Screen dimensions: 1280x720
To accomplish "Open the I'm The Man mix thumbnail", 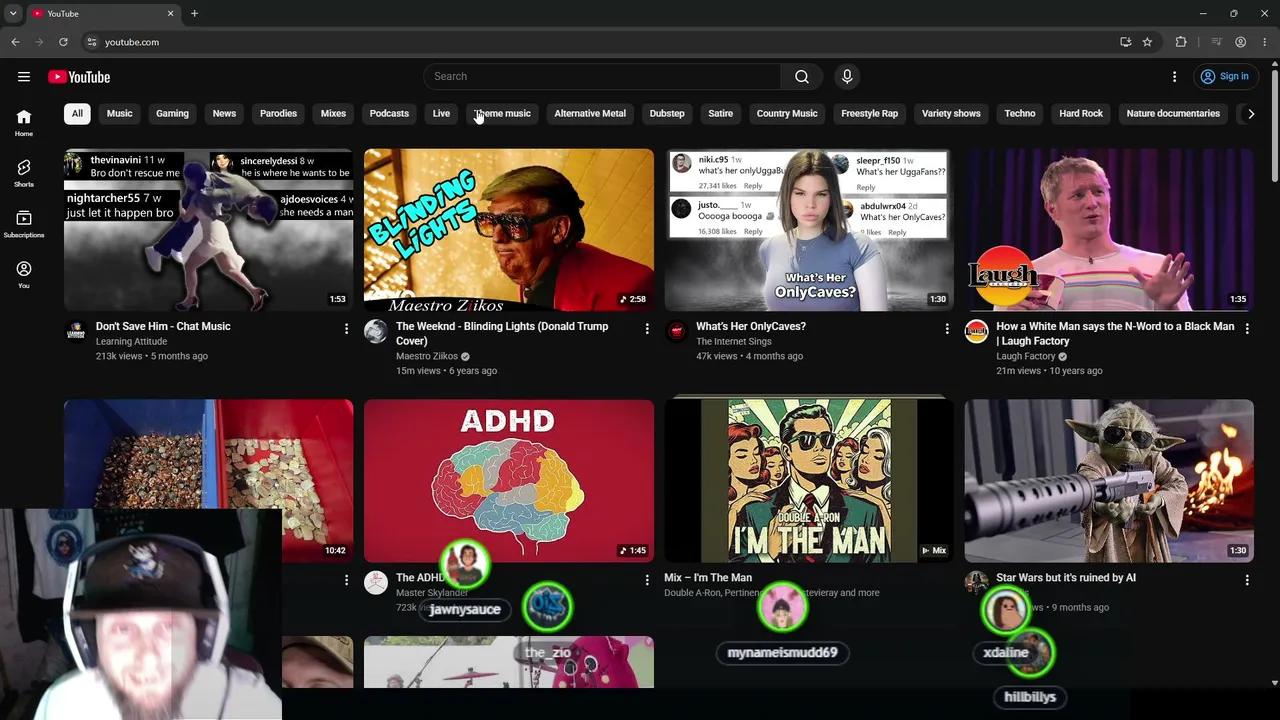I will point(809,481).
